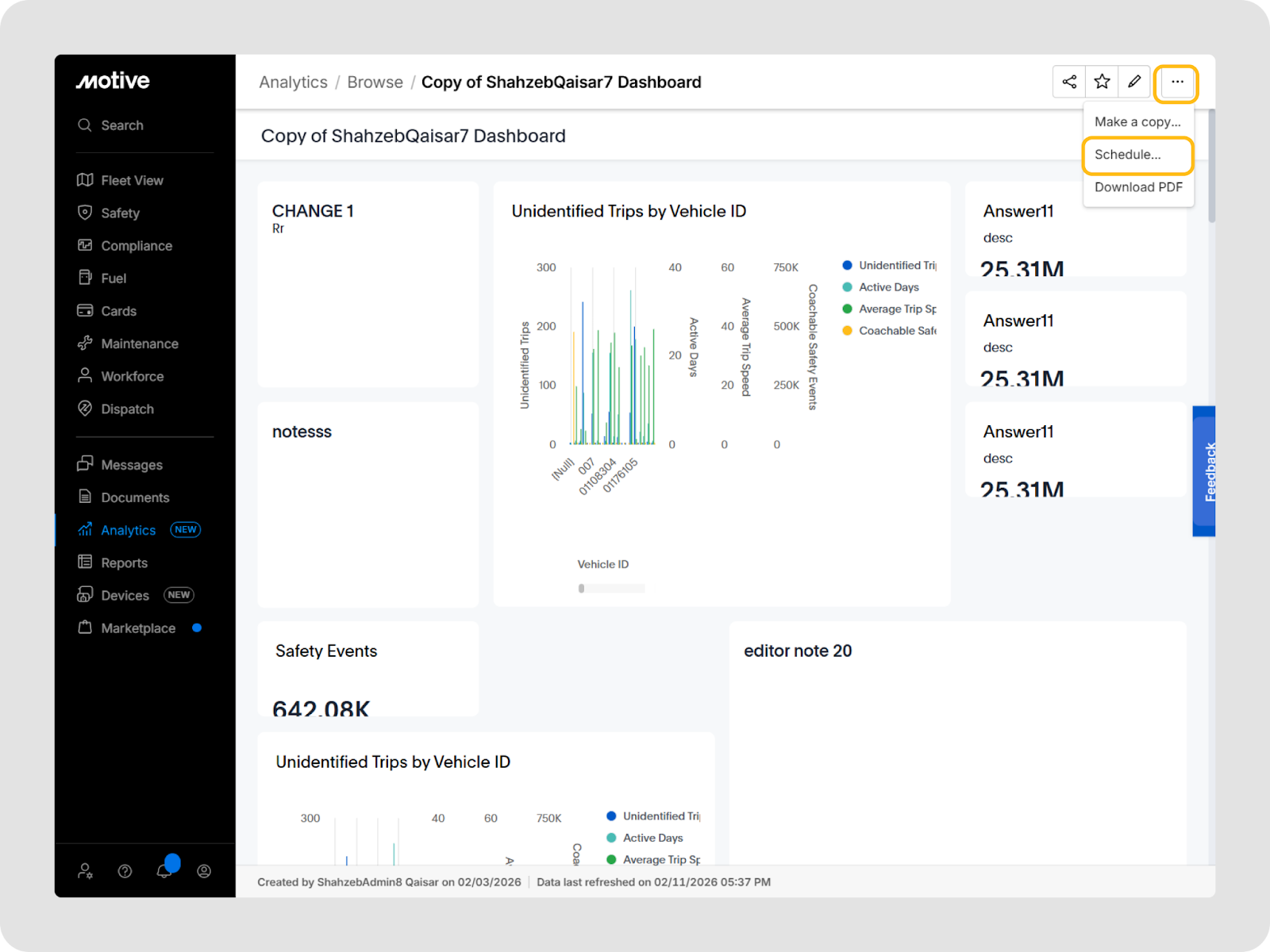Select Schedule... from the dropdown menu
Image resolution: width=1270 pixels, height=952 pixels.
(1128, 155)
